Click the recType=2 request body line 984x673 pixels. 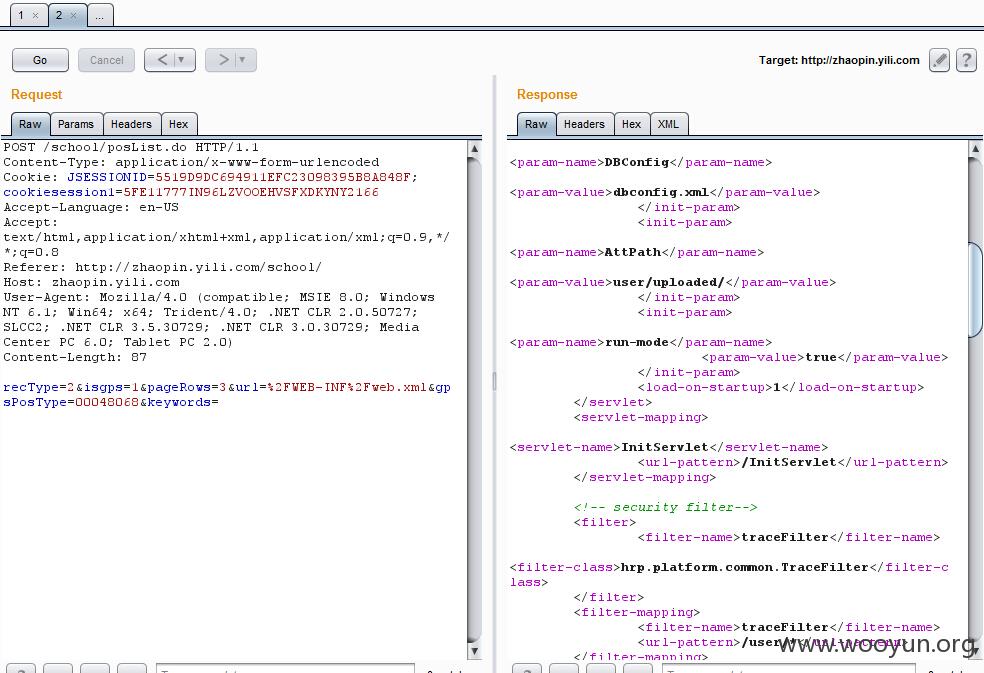227,387
